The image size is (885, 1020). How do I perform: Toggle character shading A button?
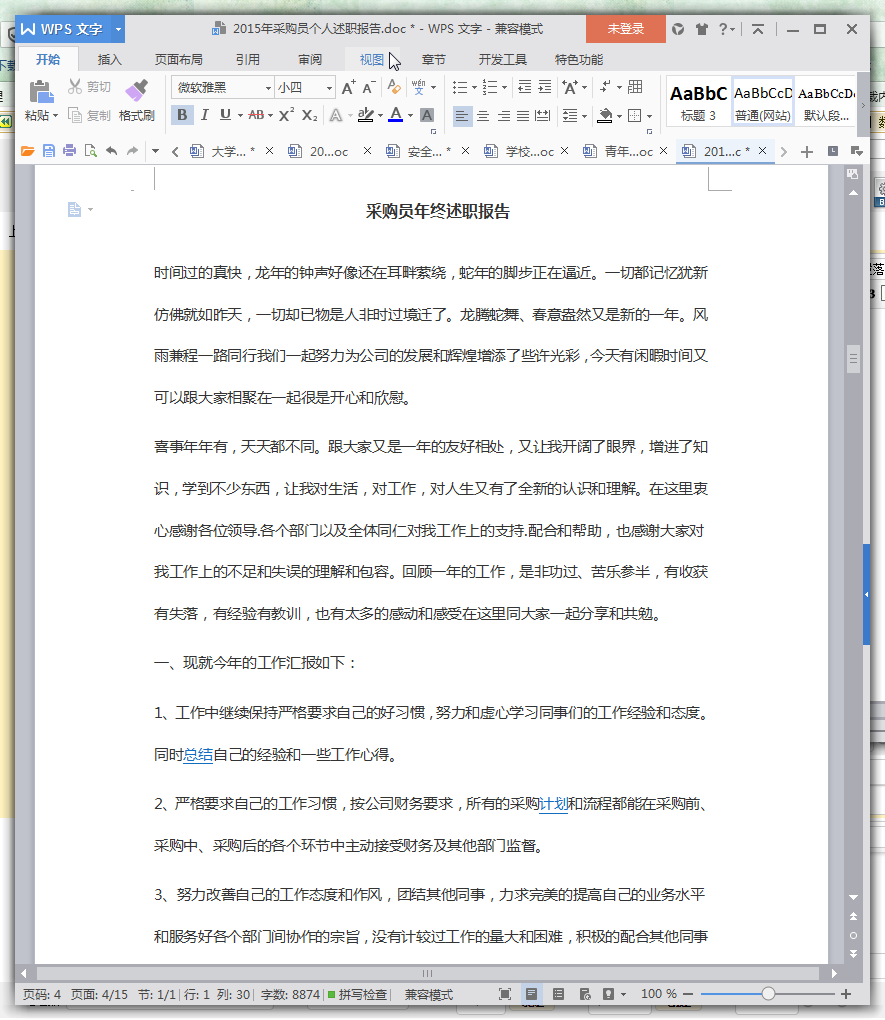(427, 116)
